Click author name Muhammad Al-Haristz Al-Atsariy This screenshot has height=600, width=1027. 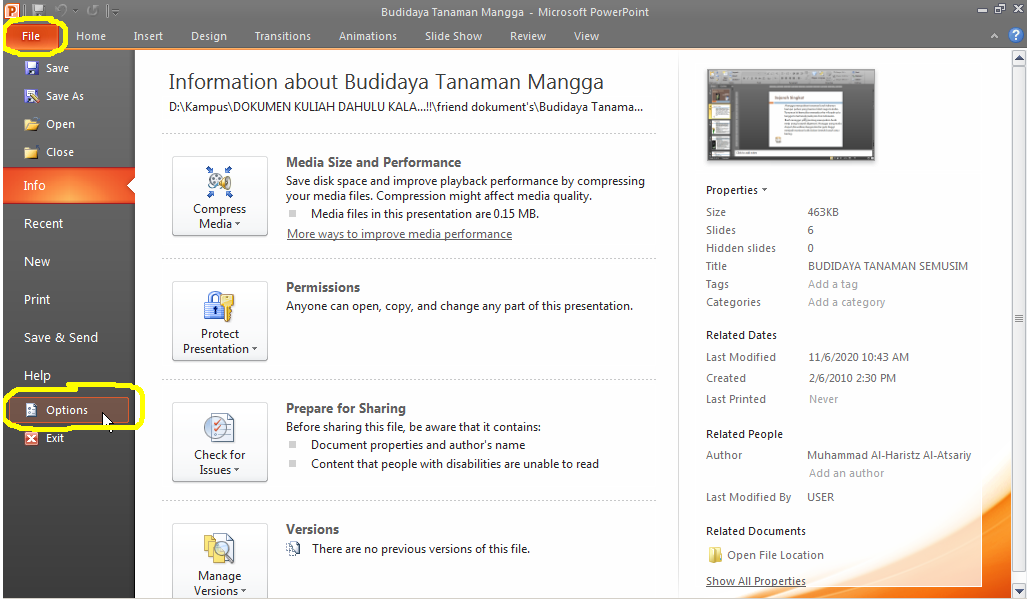889,455
